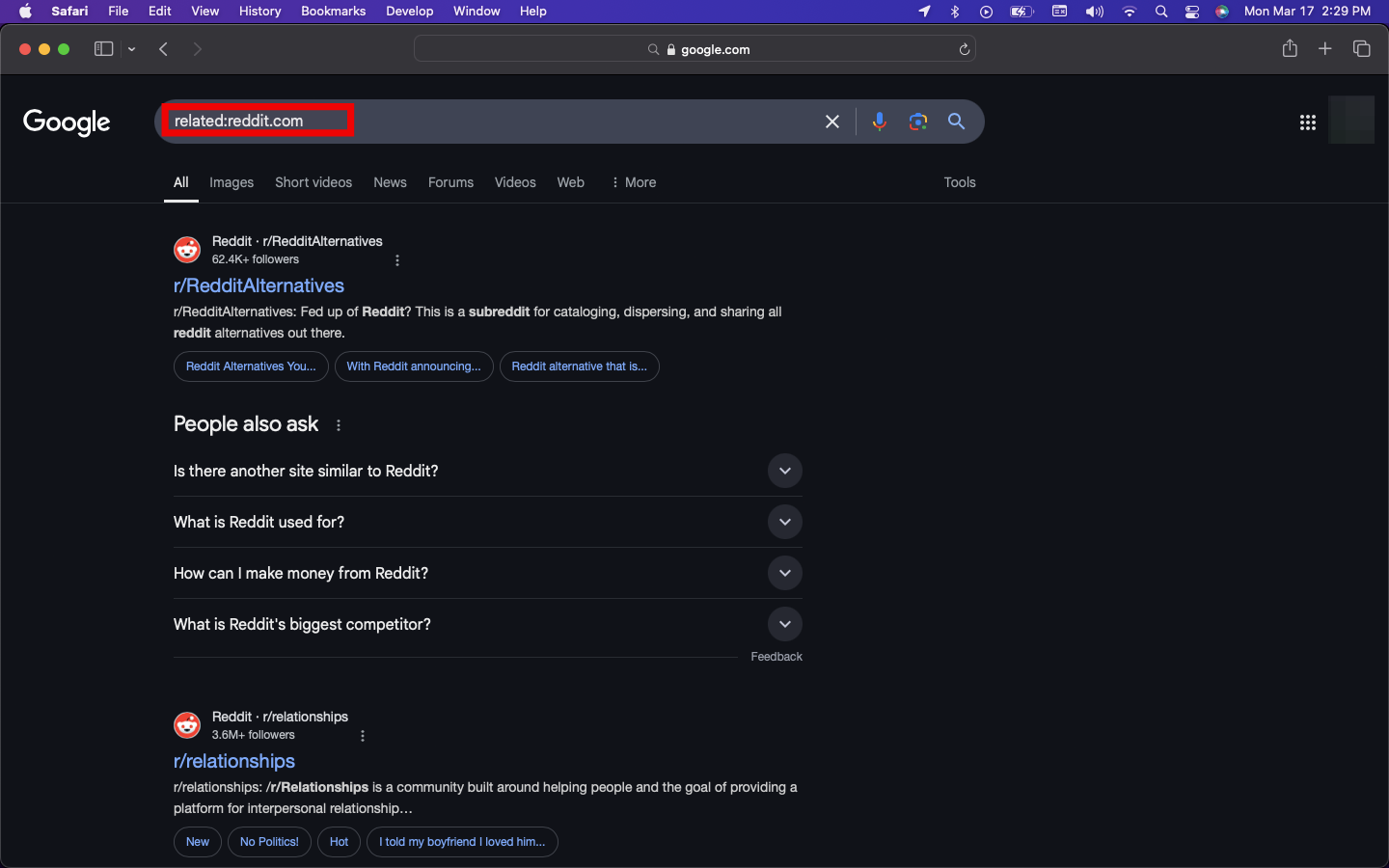
Task: Click the search query input field
Action: coord(482,122)
